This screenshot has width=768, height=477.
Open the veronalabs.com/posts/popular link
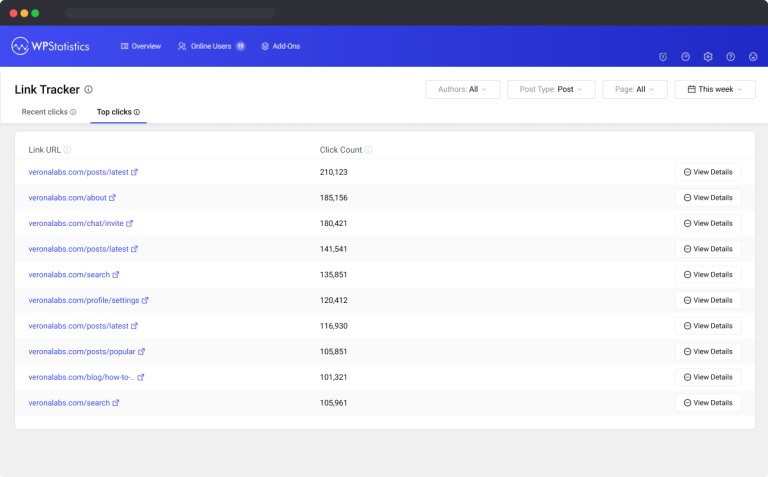pos(82,352)
